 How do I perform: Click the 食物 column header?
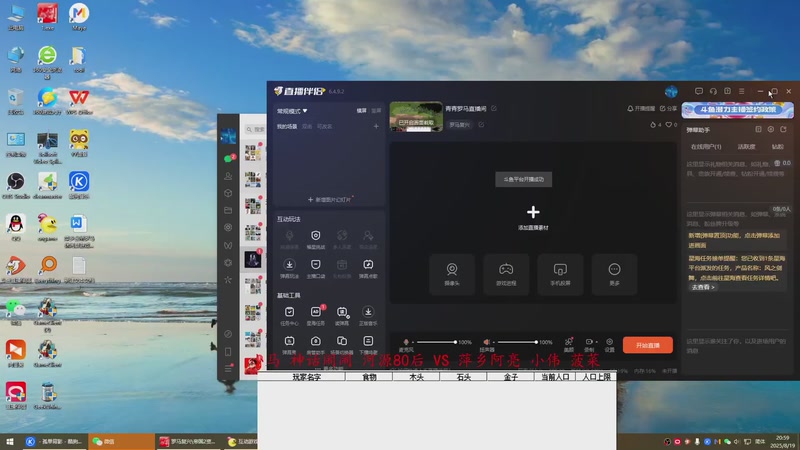coord(369,378)
